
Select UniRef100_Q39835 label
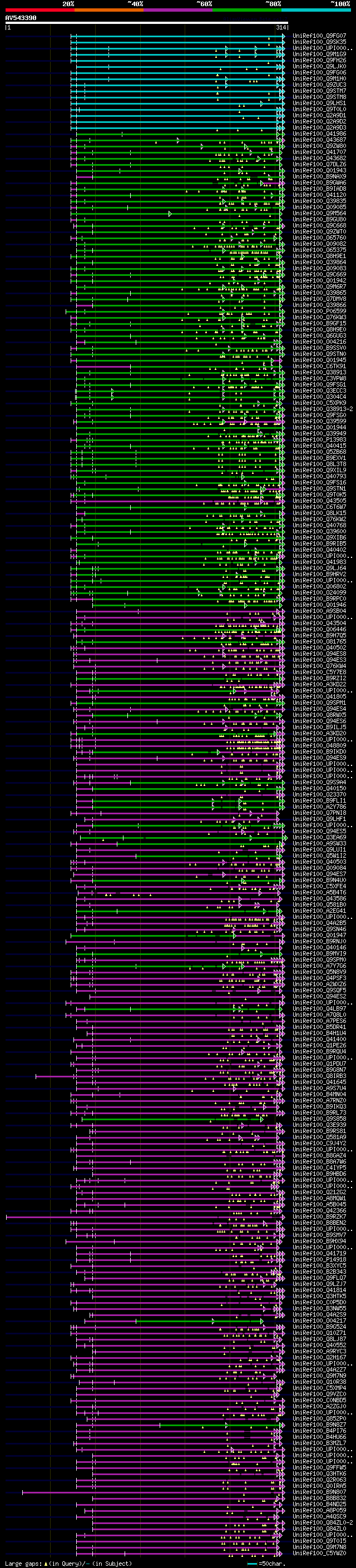click(x=319, y=201)
